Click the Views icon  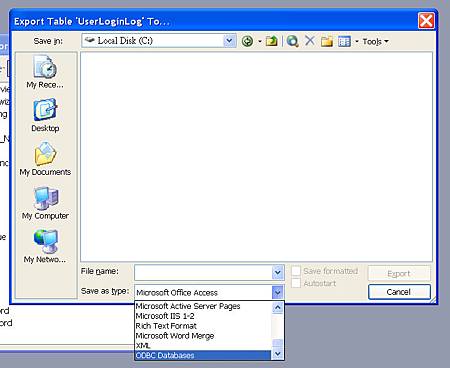(x=344, y=41)
